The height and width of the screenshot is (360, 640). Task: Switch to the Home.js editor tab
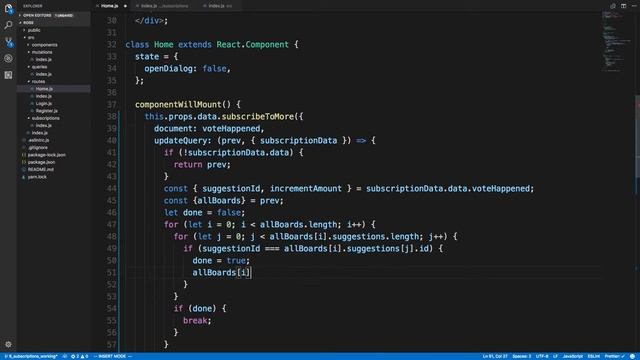(x=109, y=6)
